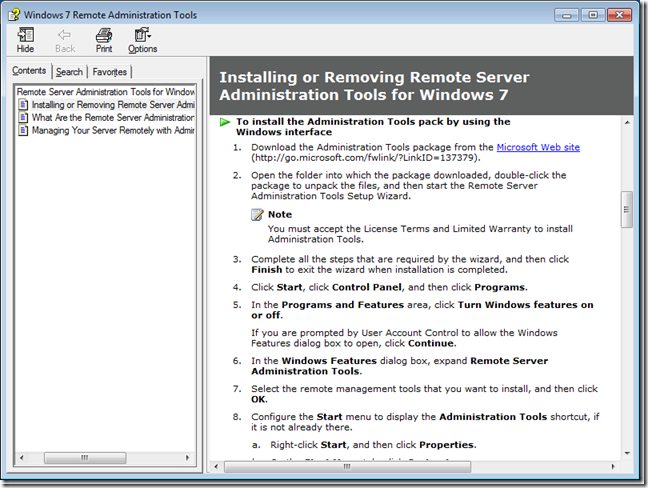Click the bold 'Note' label
The height and width of the screenshot is (488, 648).
coord(280,214)
